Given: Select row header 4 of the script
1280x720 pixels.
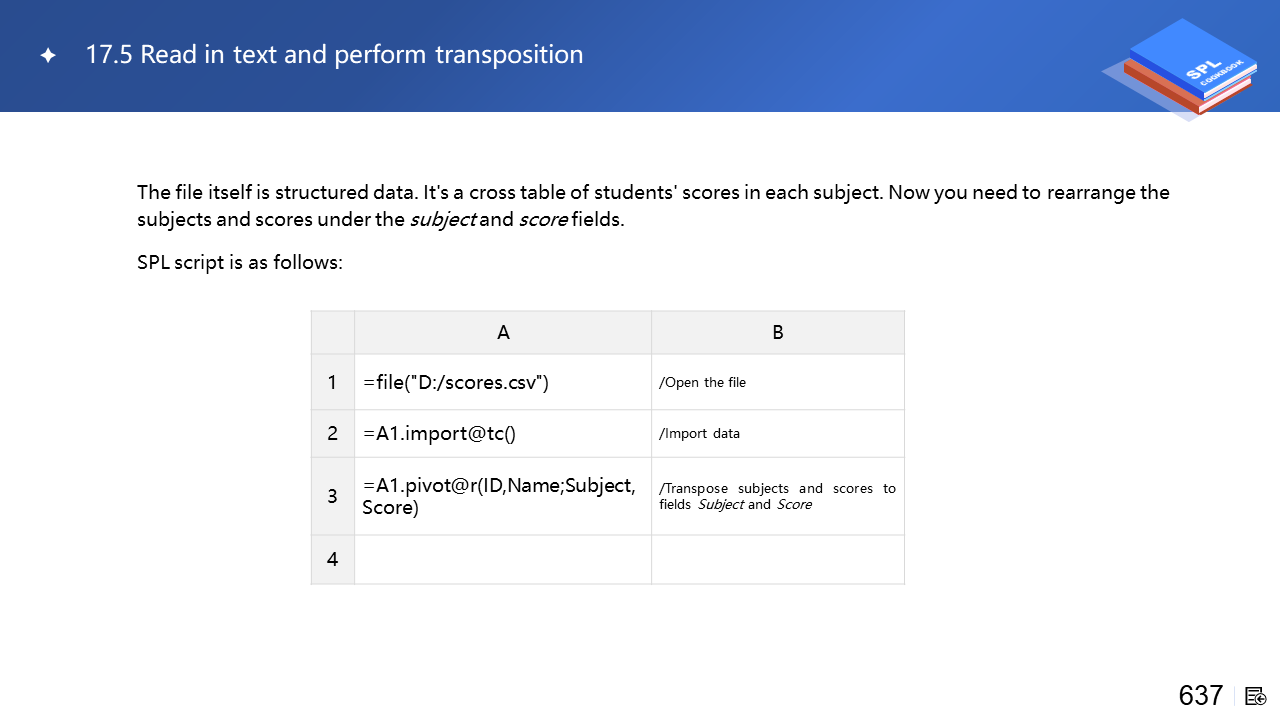Looking at the screenshot, I should pyautogui.click(x=333, y=559).
